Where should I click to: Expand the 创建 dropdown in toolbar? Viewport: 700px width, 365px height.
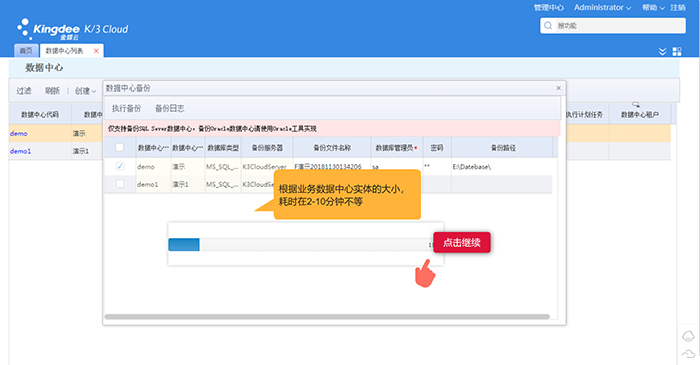coord(85,91)
